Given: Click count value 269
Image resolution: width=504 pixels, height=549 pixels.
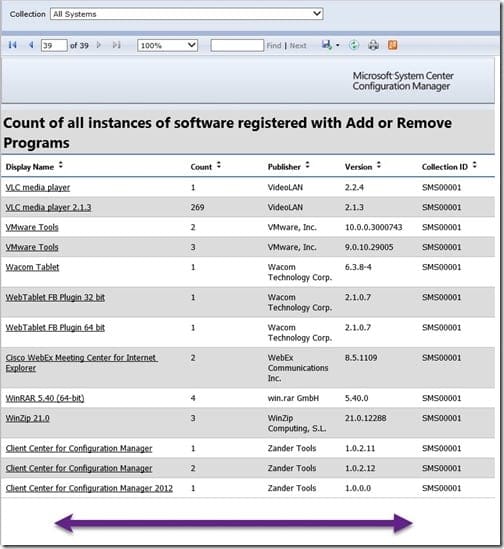Looking at the screenshot, I should (x=197, y=208).
